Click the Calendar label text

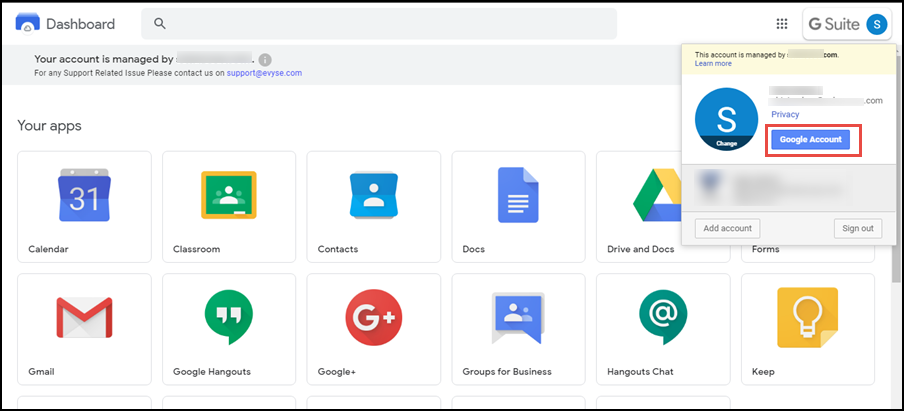click(x=48, y=249)
